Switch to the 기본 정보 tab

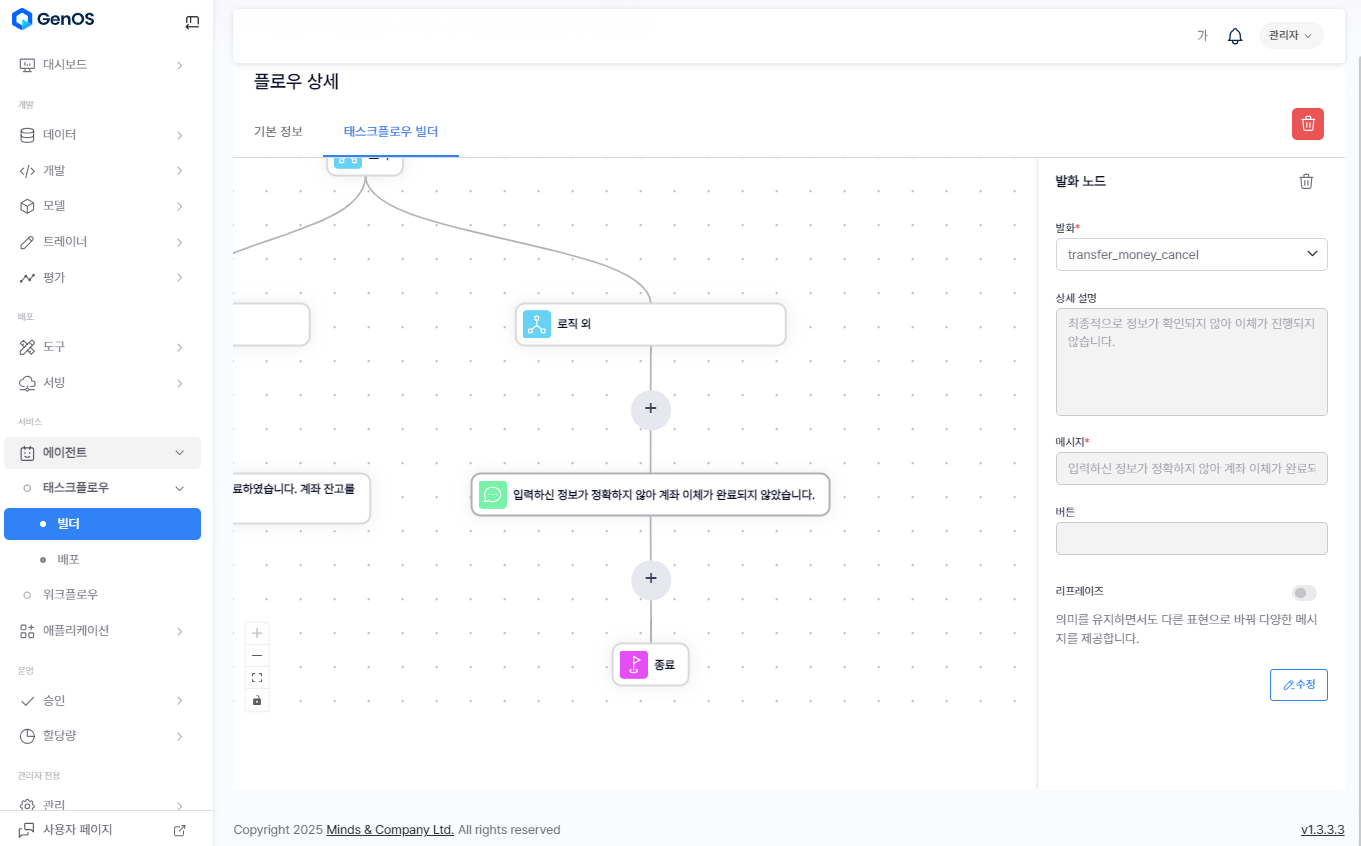[278, 131]
